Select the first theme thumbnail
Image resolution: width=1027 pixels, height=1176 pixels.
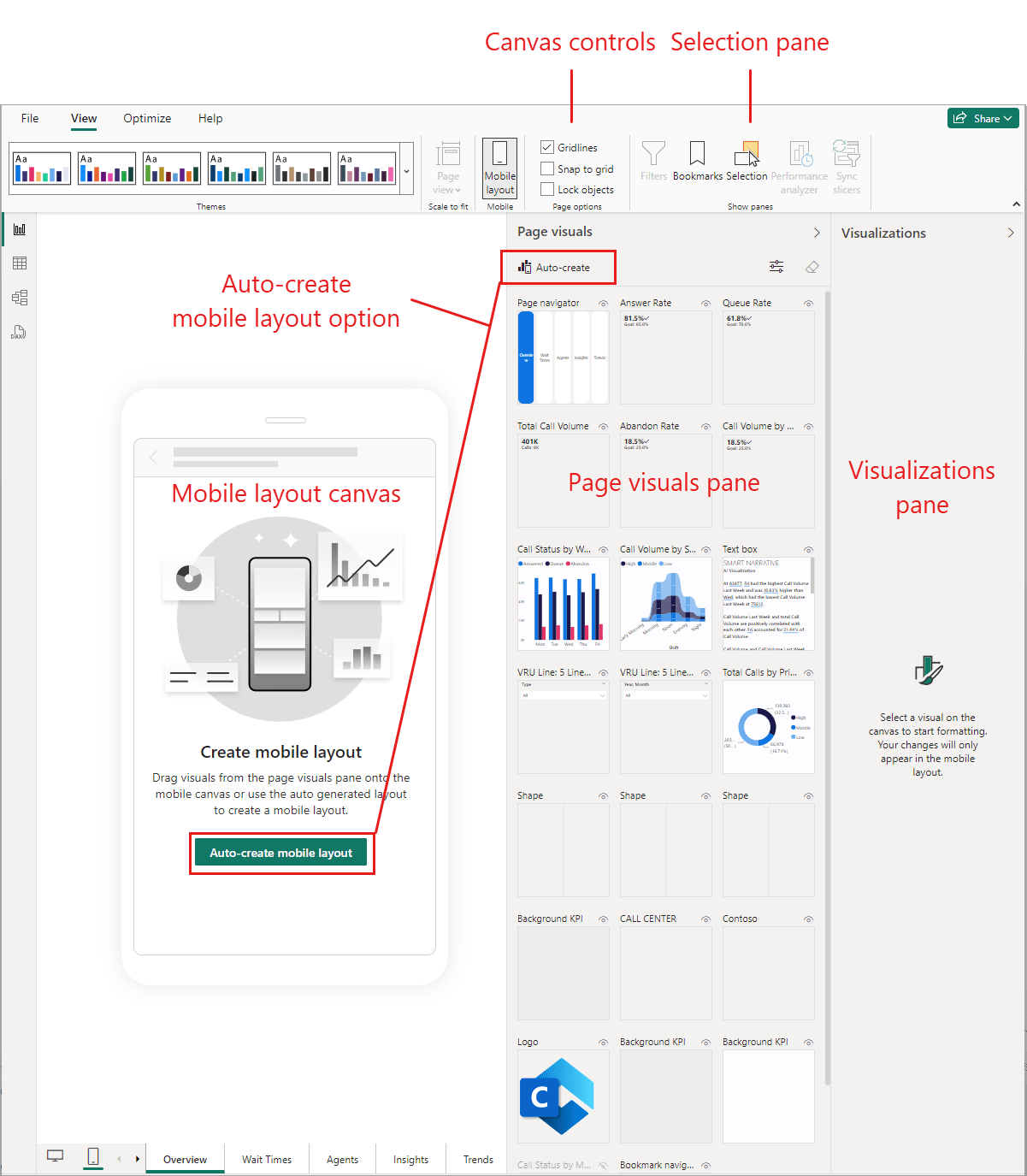coord(40,168)
